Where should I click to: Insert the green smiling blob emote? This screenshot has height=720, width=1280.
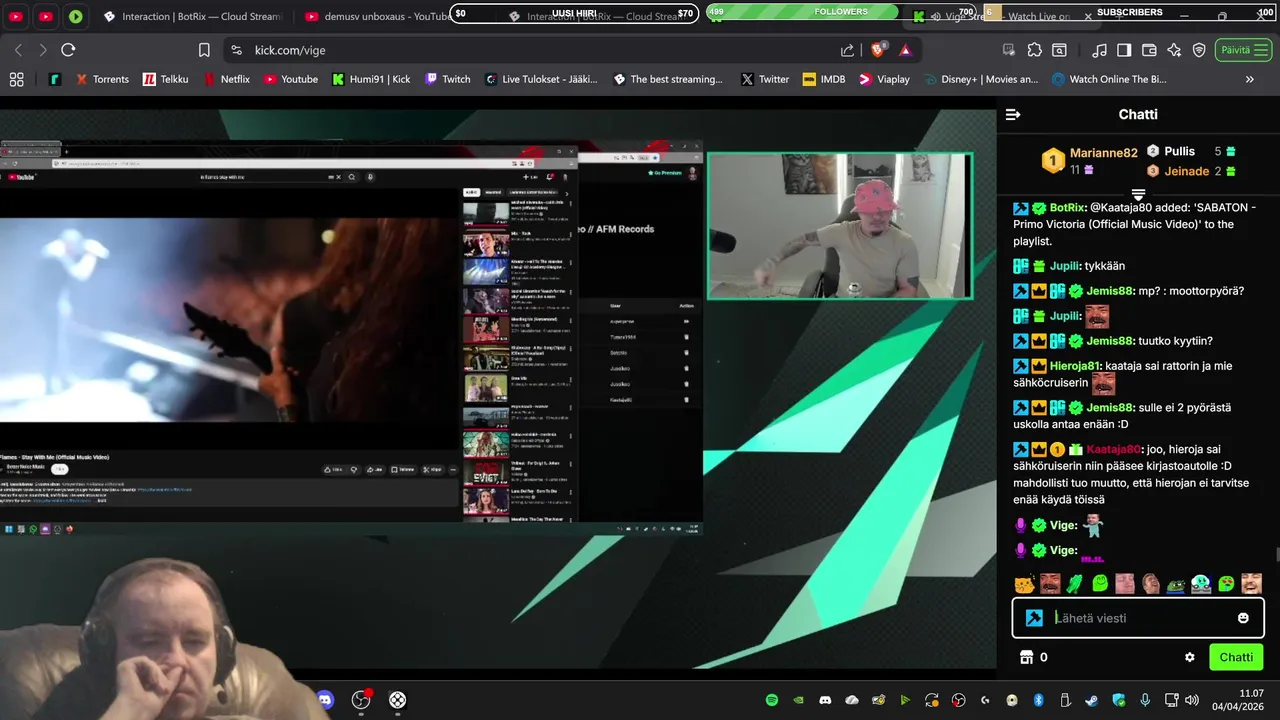pos(1100,584)
